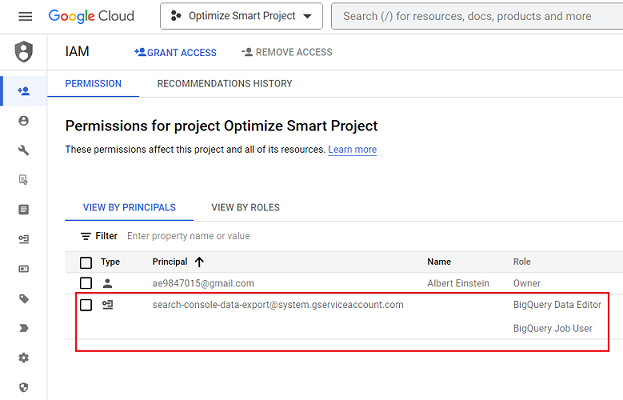Select the IAM add-person sidebar icon
Image resolution: width=623 pixels, height=400 pixels.
23,91
